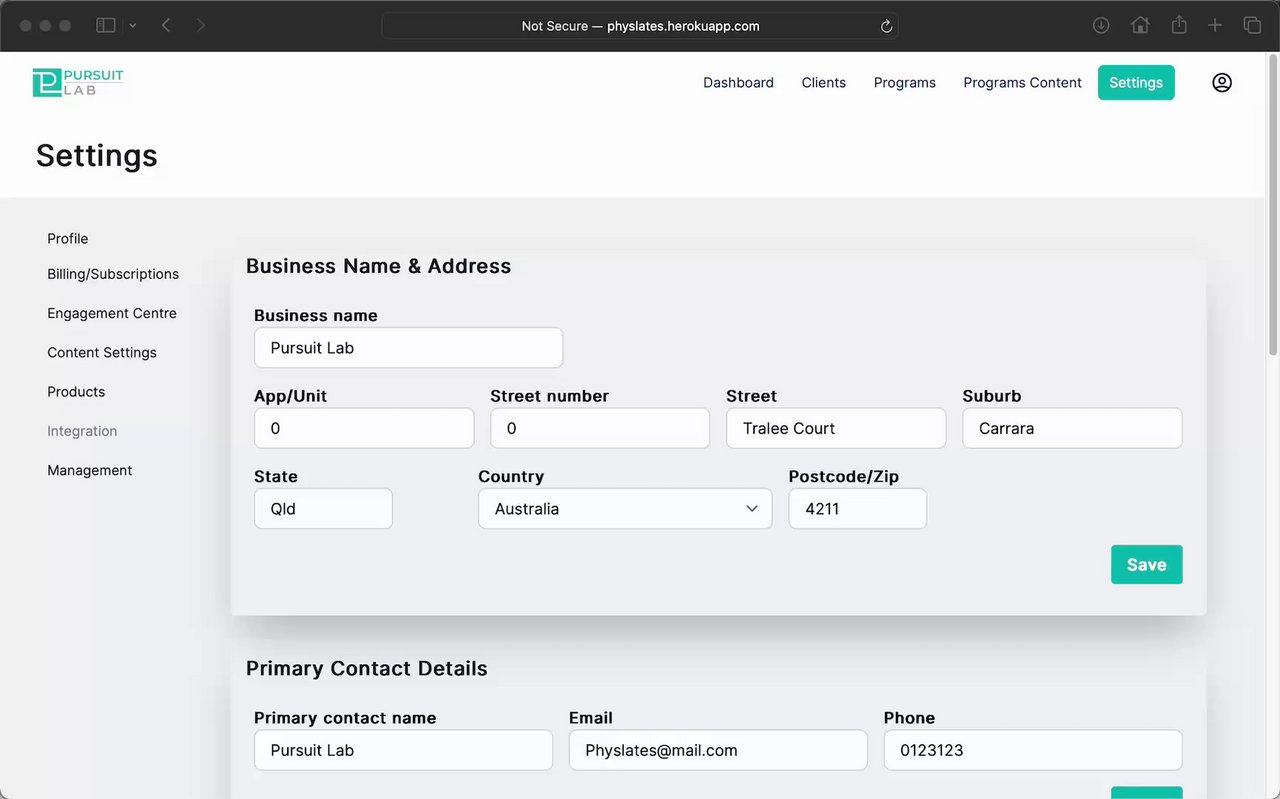Click the Primary contact name field

[403, 750]
